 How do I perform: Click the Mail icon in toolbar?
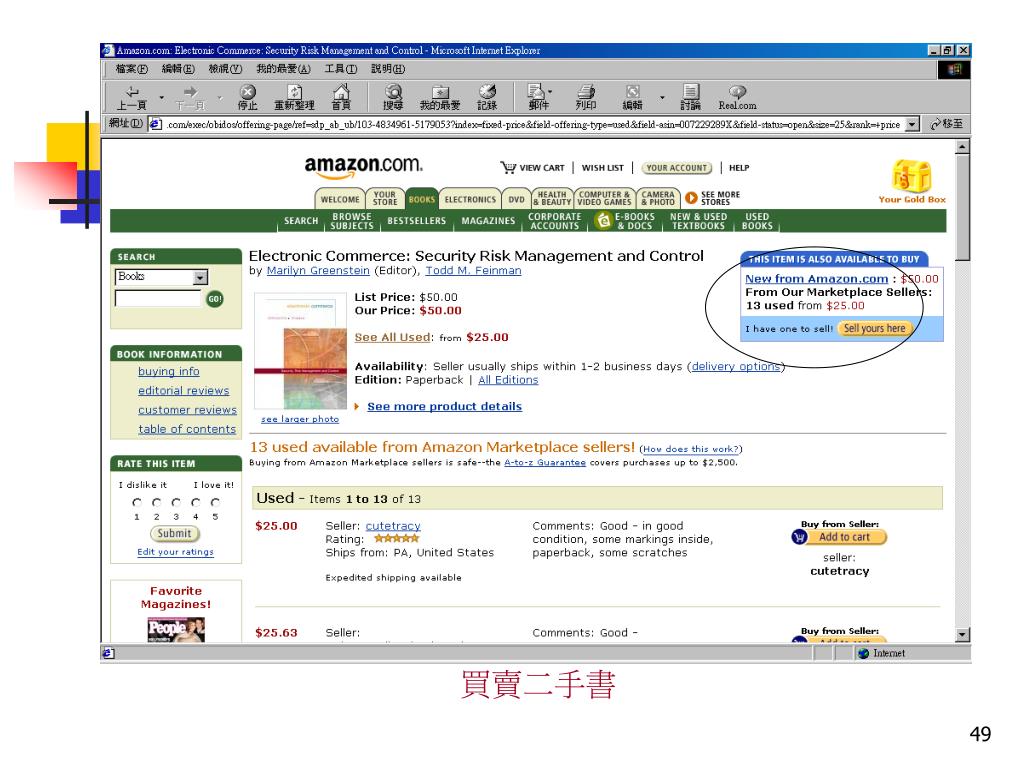536,92
